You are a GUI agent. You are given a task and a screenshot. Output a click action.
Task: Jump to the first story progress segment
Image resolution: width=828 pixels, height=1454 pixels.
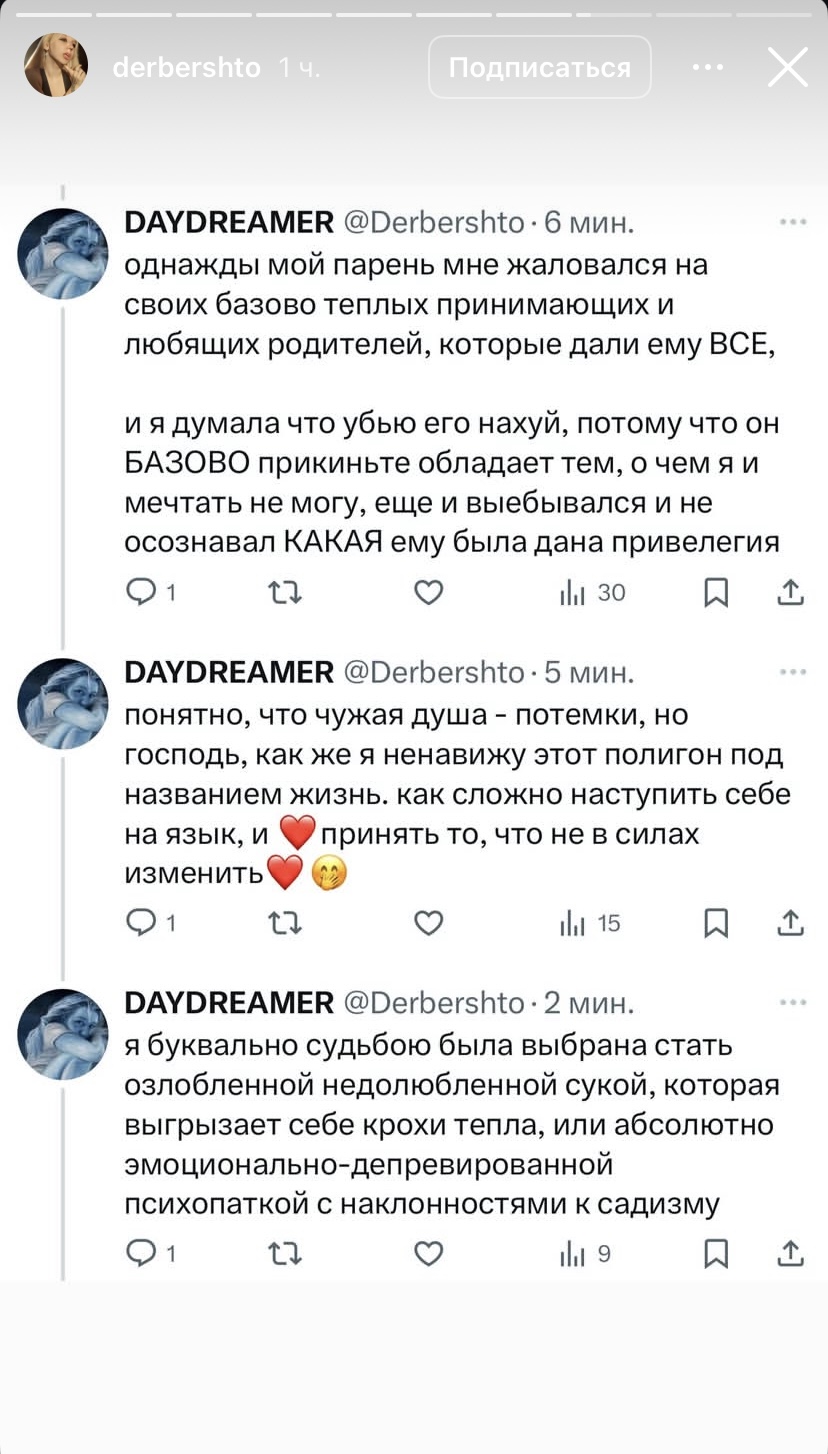[54, 15]
